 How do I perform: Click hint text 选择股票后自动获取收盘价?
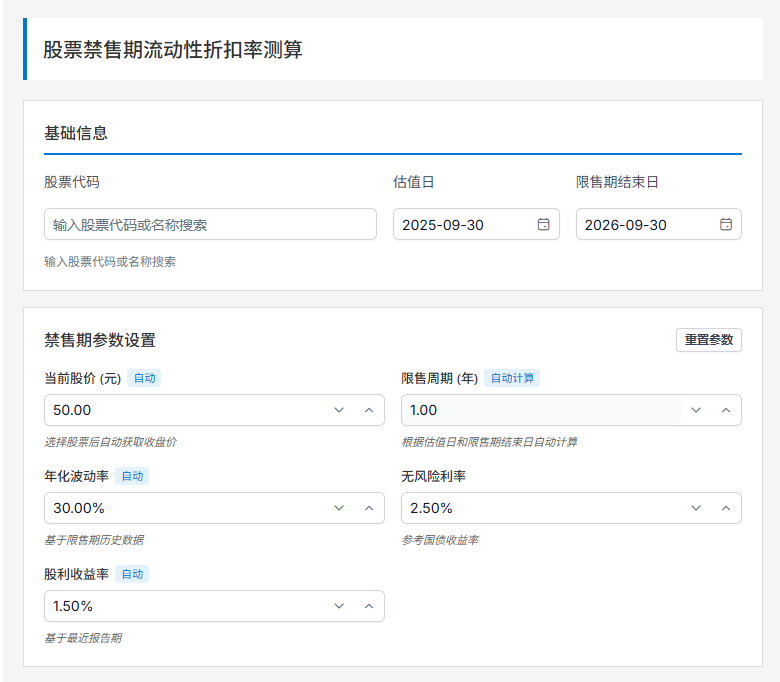click(110, 442)
